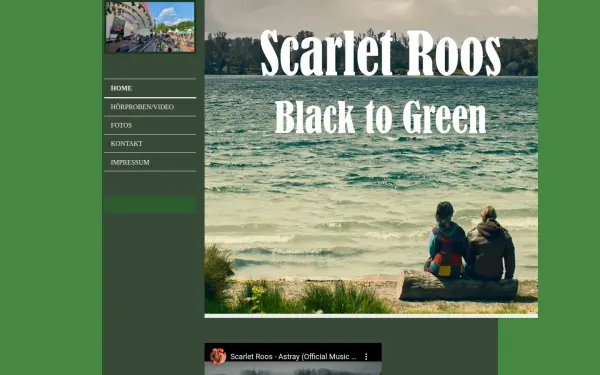Click the concert stage thumbnail image
Image resolution: width=600 pixels, height=375 pixels.
pyautogui.click(x=150, y=27)
